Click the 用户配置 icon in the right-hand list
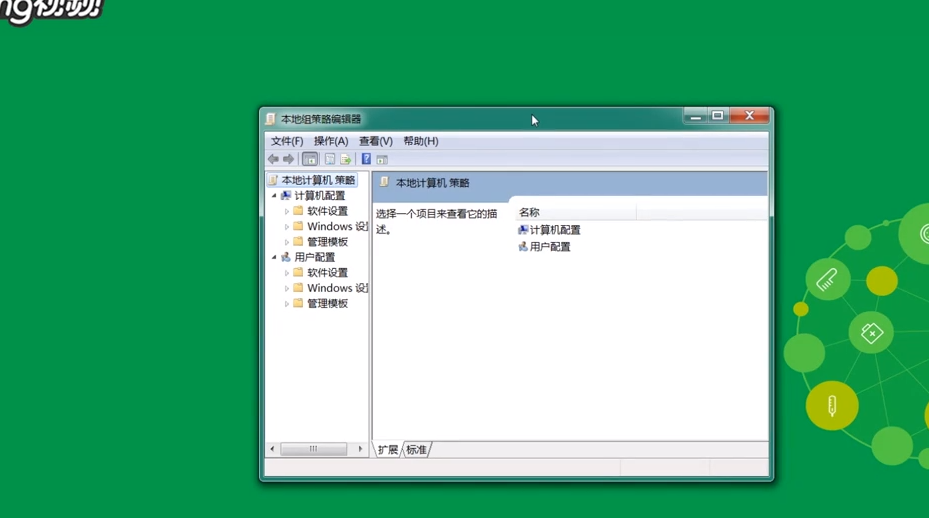Image resolution: width=929 pixels, height=518 pixels. tap(523, 246)
